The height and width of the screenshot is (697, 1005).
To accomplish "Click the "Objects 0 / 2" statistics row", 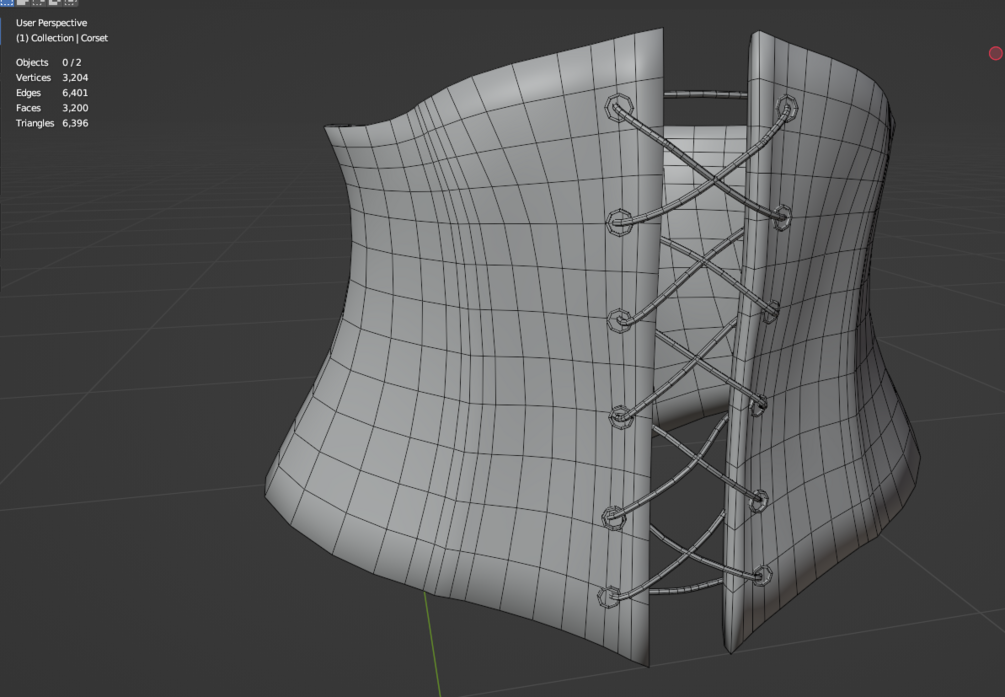I will 49,63.
